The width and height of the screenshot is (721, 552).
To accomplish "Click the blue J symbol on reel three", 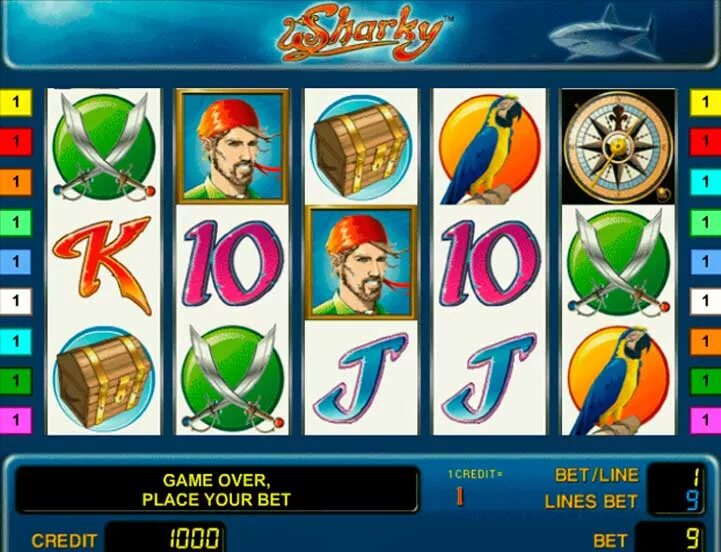I will click(361, 377).
